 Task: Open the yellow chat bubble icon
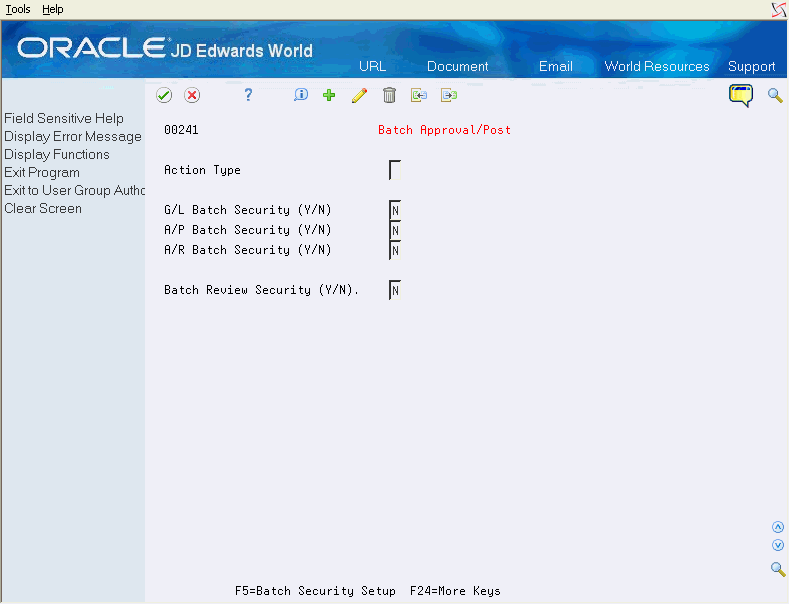pyautogui.click(x=741, y=95)
